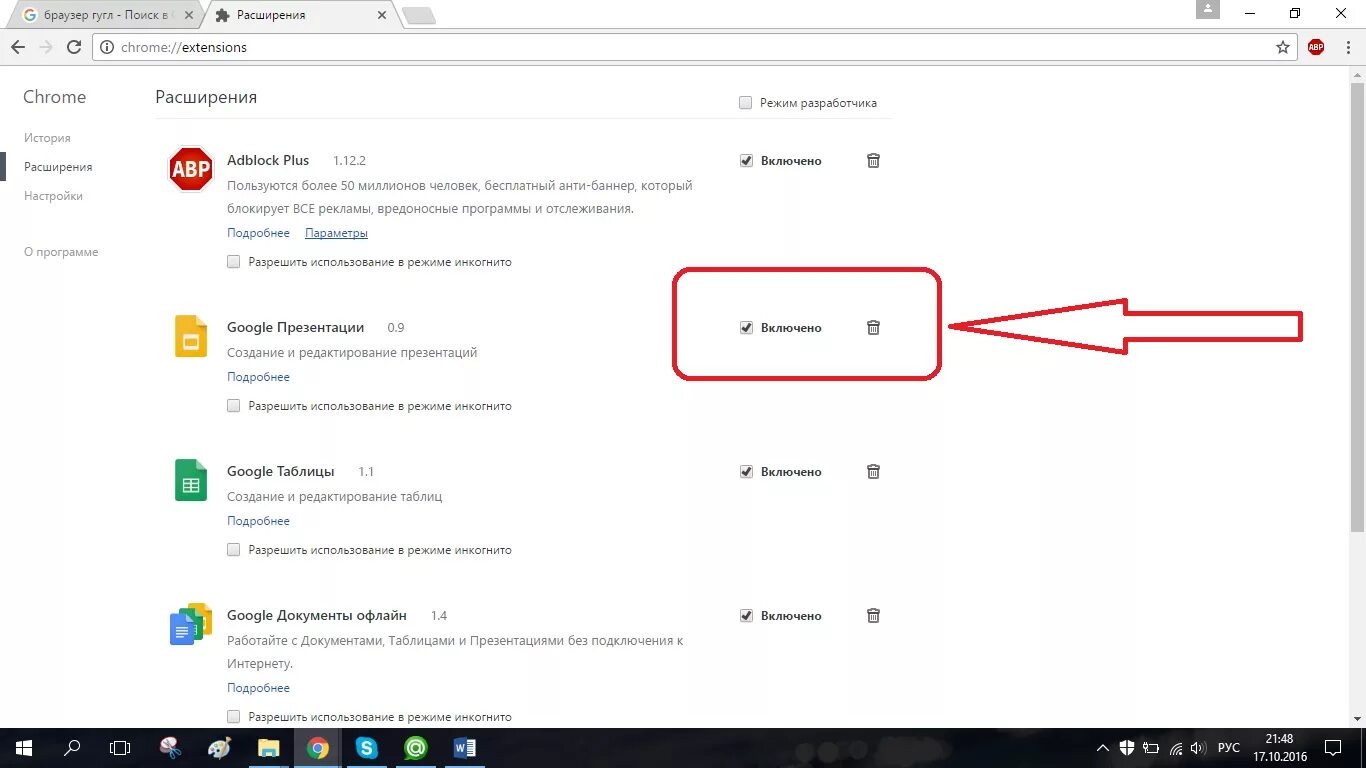Image resolution: width=1366 pixels, height=768 pixels.
Task: Allow Google Таблицы in incognito mode
Action: (234, 550)
